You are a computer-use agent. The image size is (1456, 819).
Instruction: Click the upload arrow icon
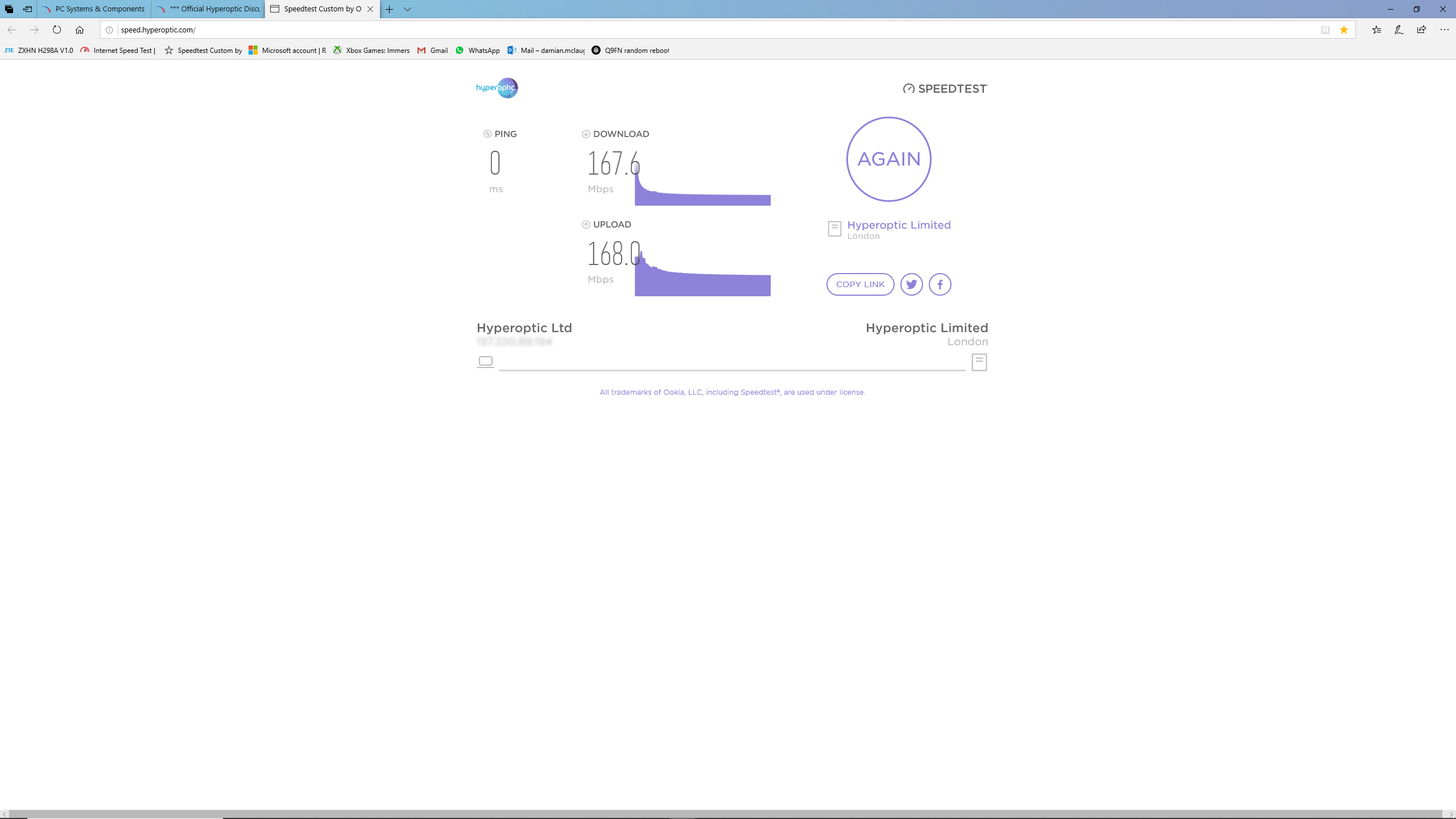tap(586, 225)
